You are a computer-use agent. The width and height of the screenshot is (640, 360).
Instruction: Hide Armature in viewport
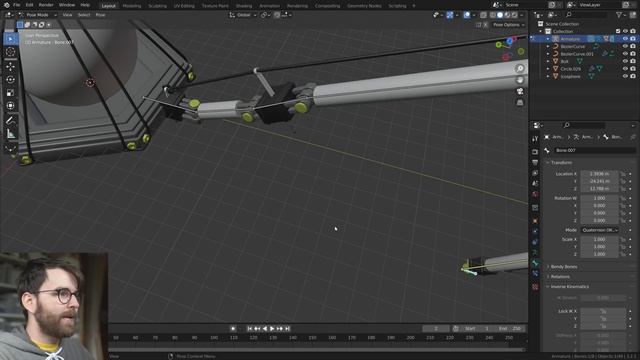pos(625,39)
